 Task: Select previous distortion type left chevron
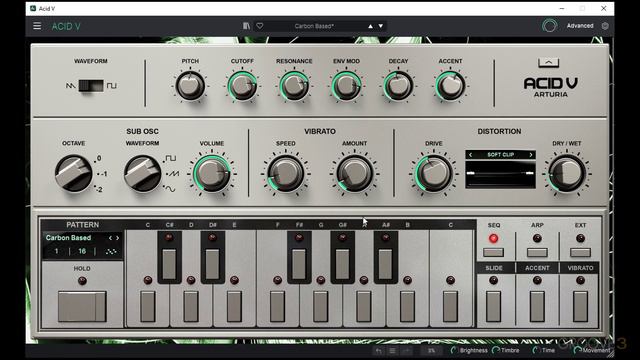click(471, 155)
